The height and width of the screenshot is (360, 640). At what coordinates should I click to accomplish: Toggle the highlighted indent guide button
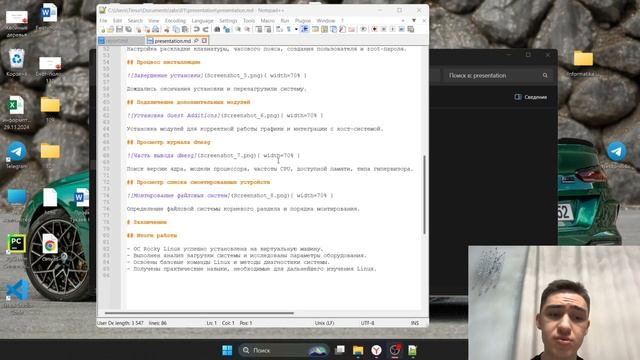[304, 29]
